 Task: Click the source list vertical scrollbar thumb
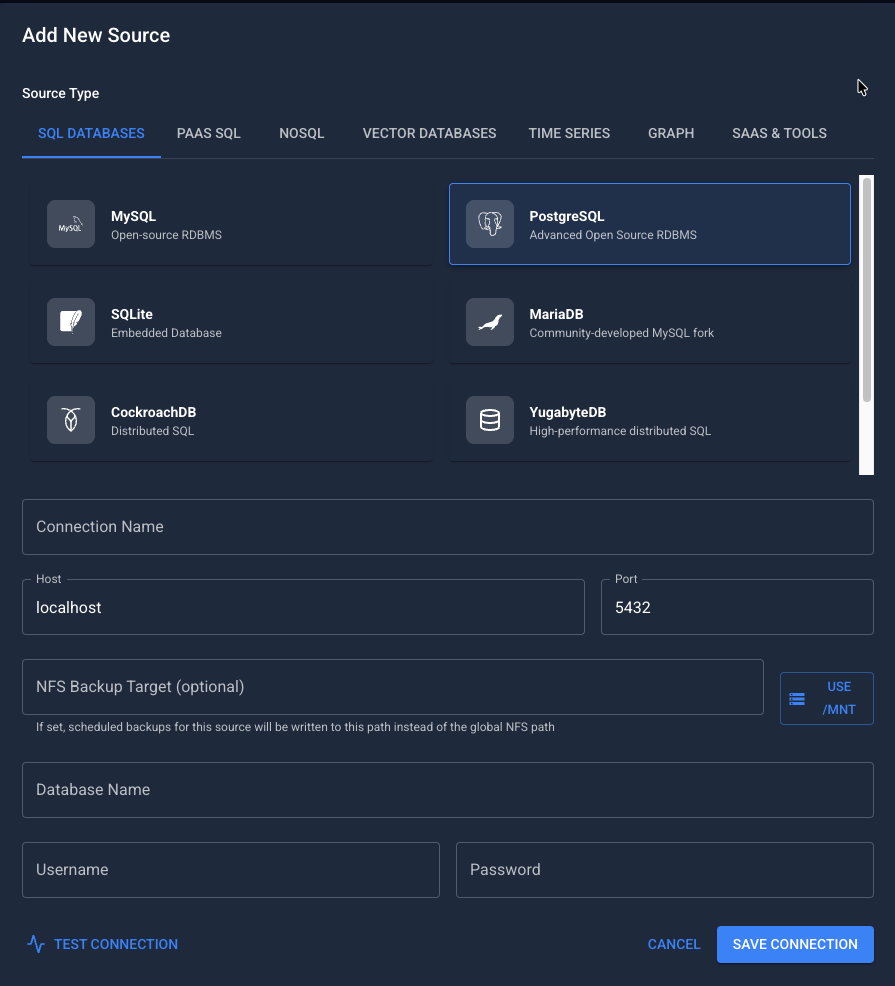click(867, 290)
